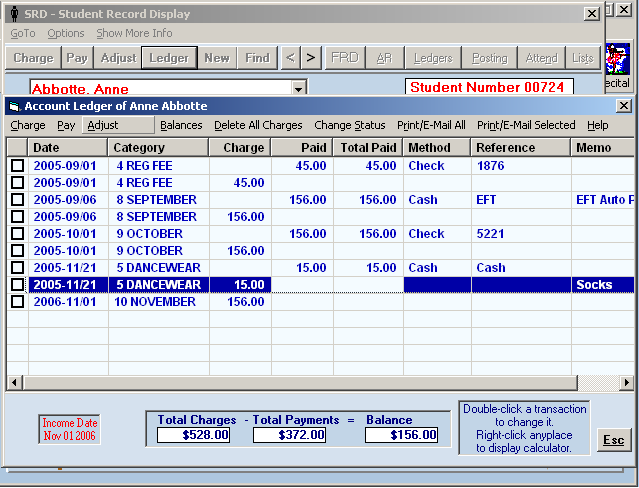Image resolution: width=639 pixels, height=488 pixels.
Task: Click the Total Paid column header
Action: coord(368,148)
